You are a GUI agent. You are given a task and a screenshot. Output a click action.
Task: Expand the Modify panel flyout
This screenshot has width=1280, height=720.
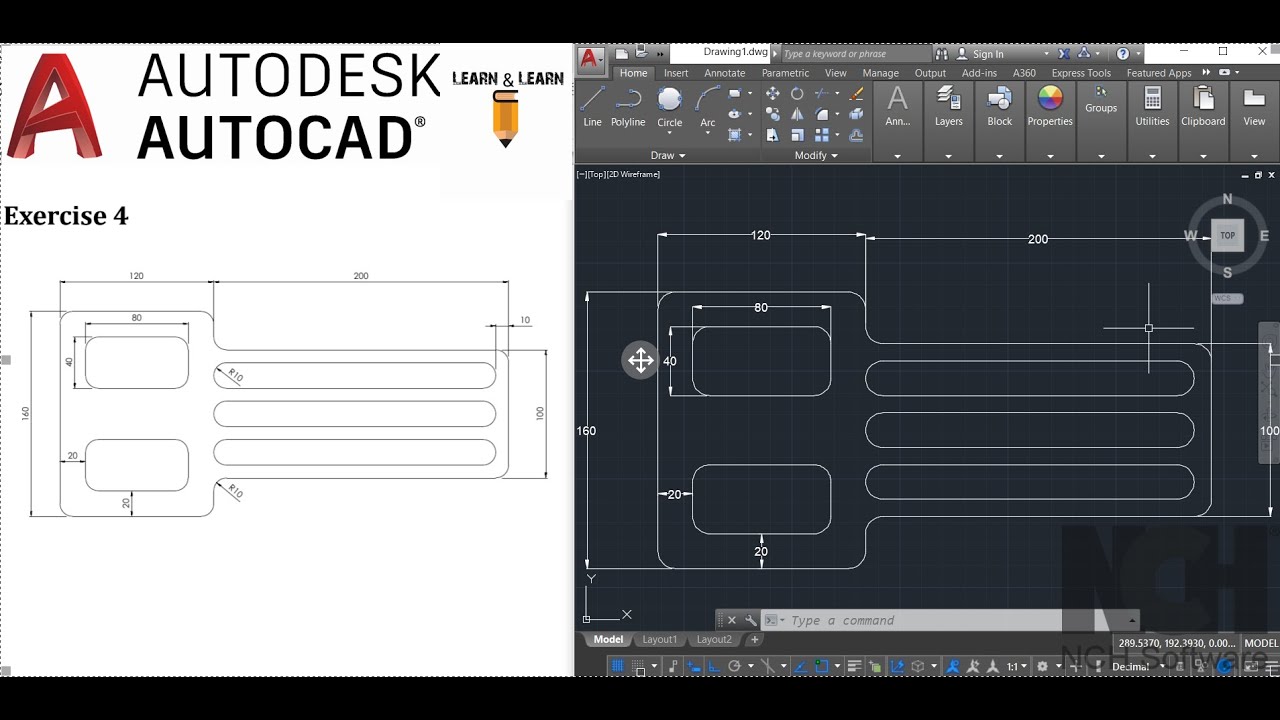(816, 155)
